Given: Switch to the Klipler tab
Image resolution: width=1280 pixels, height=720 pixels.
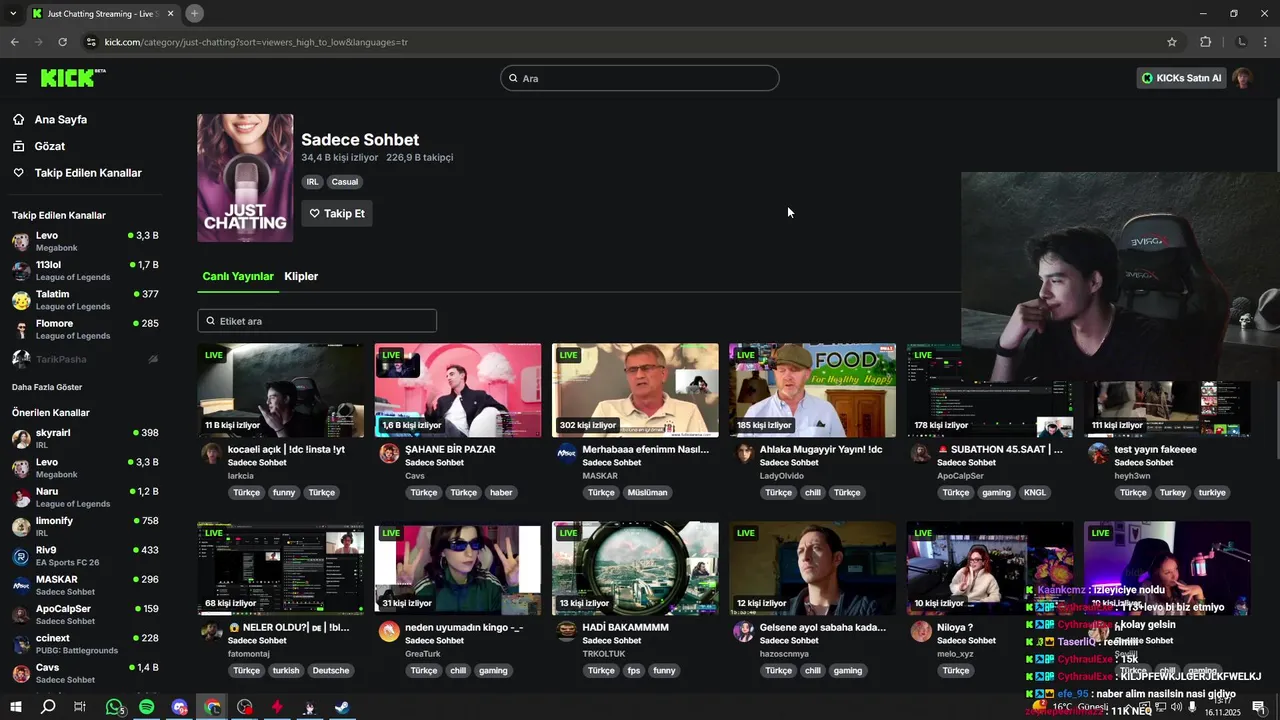Looking at the screenshot, I should tap(301, 276).
